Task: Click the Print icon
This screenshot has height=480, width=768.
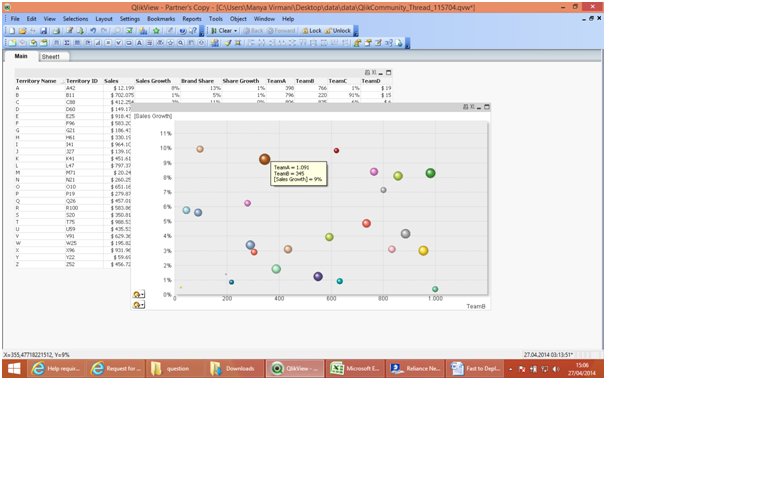Action: pos(56,30)
